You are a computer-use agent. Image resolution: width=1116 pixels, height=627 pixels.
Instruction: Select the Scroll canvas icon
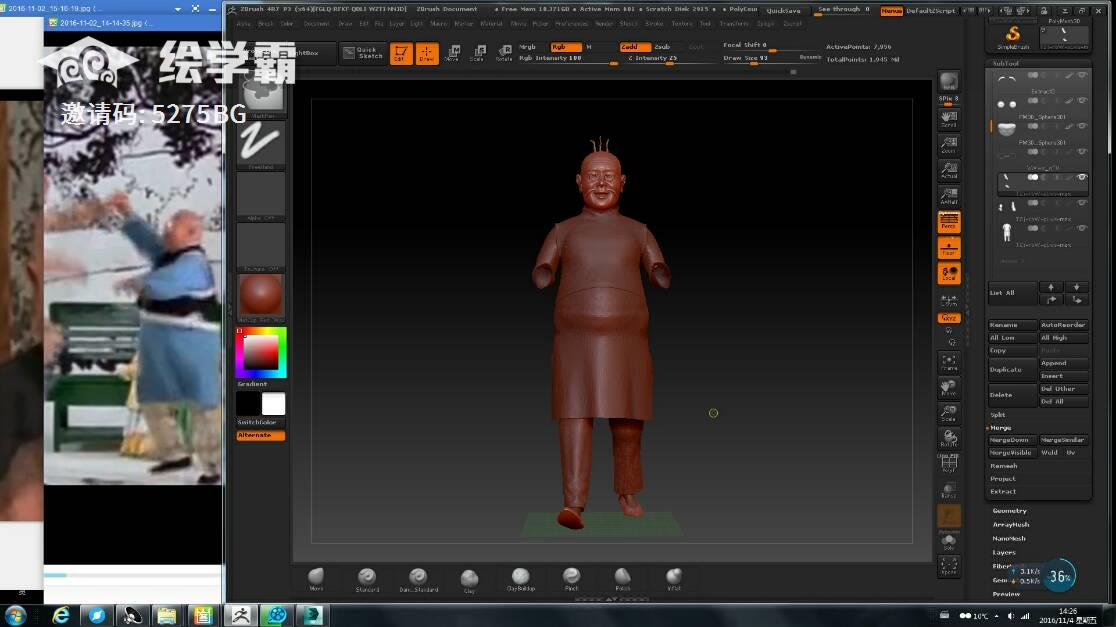[949, 120]
